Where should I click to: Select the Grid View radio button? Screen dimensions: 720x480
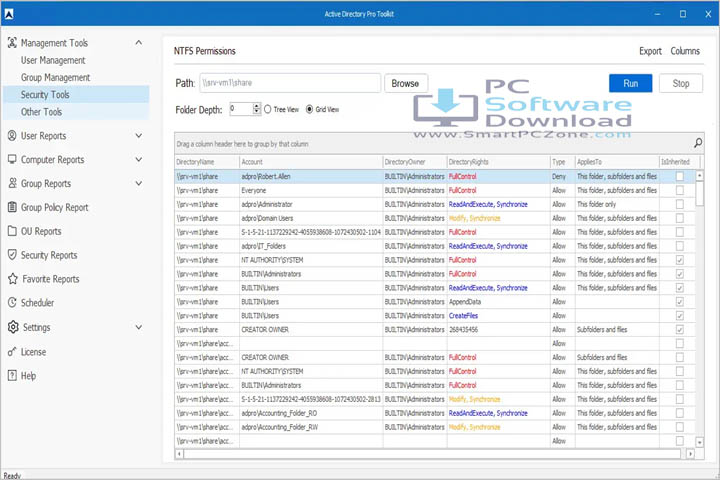coord(309,109)
